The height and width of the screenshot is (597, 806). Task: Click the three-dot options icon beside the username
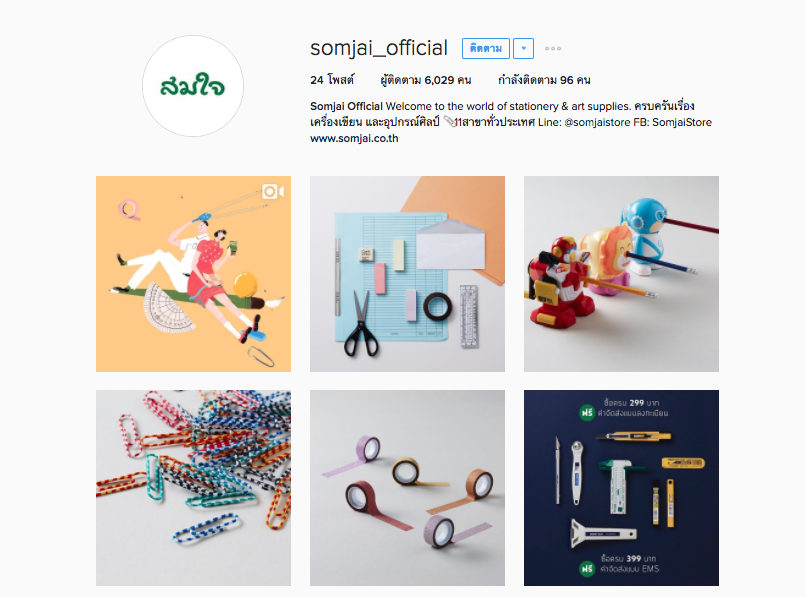[553, 48]
